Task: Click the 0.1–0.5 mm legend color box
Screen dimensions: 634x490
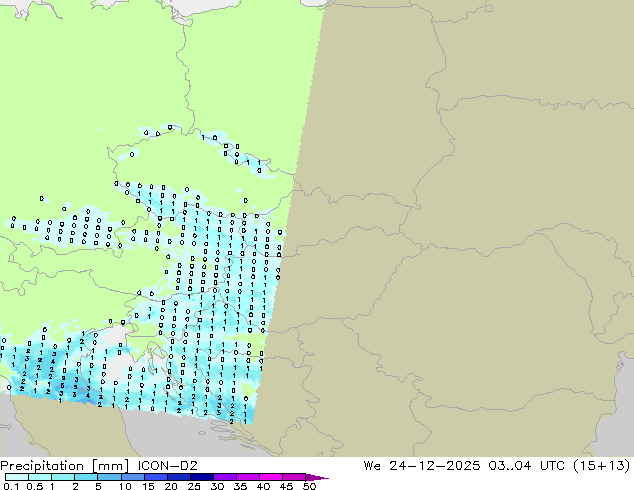Action: coord(17,477)
